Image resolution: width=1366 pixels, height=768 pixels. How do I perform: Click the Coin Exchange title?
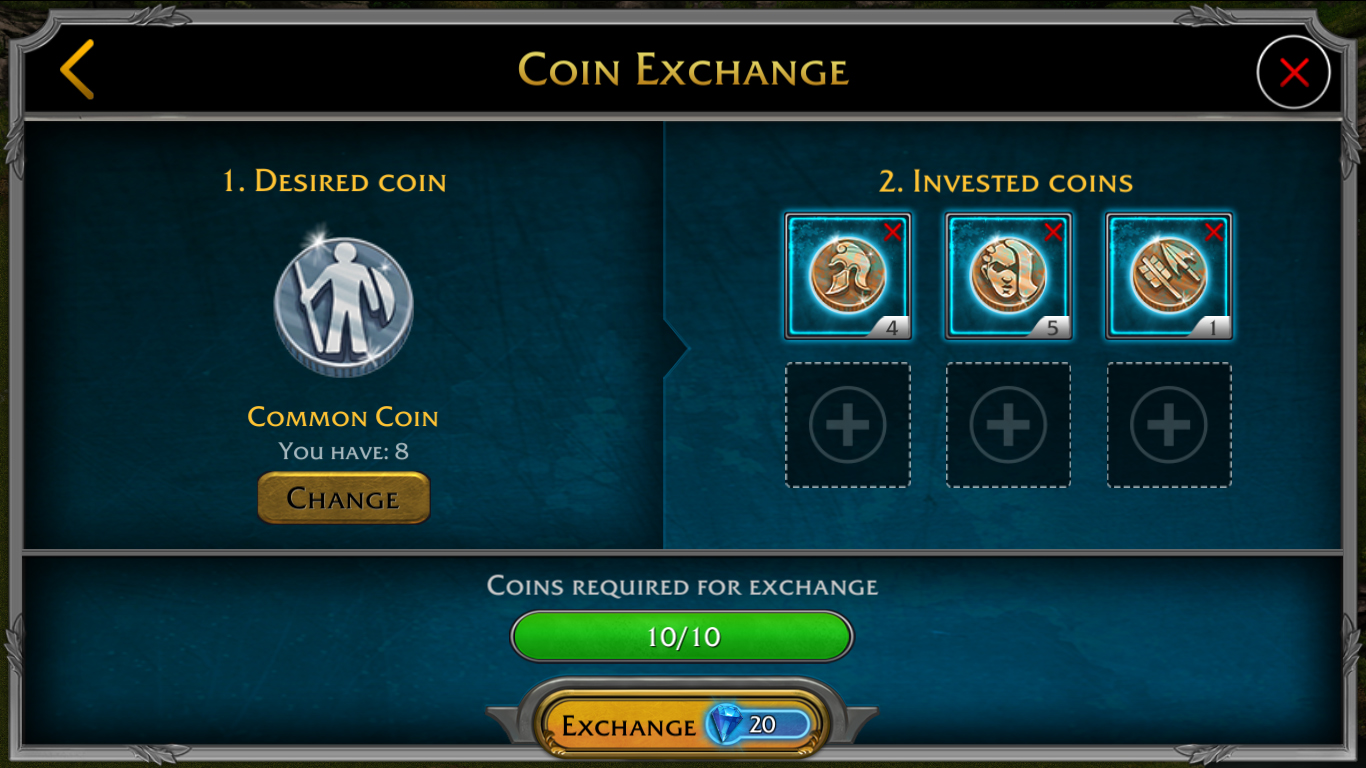coord(683,70)
